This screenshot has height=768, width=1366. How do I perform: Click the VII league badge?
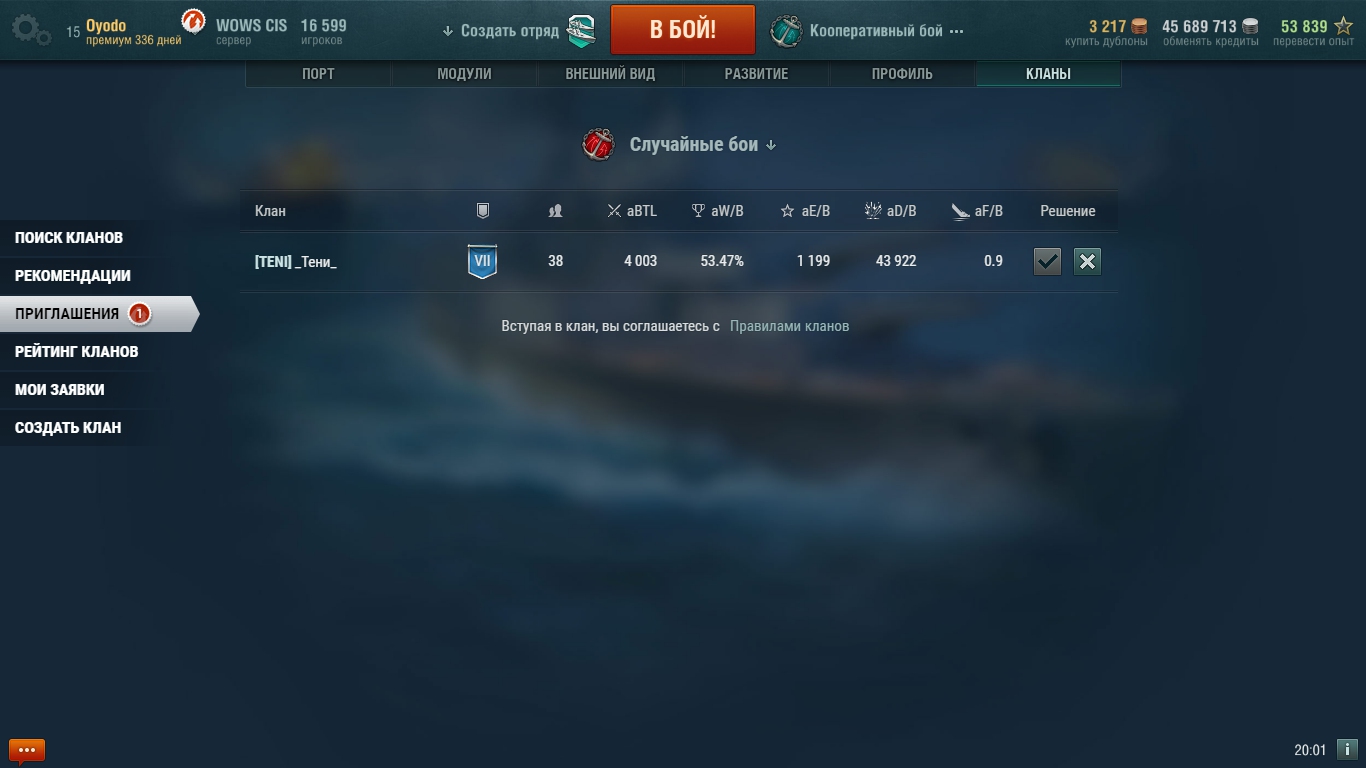(482, 261)
